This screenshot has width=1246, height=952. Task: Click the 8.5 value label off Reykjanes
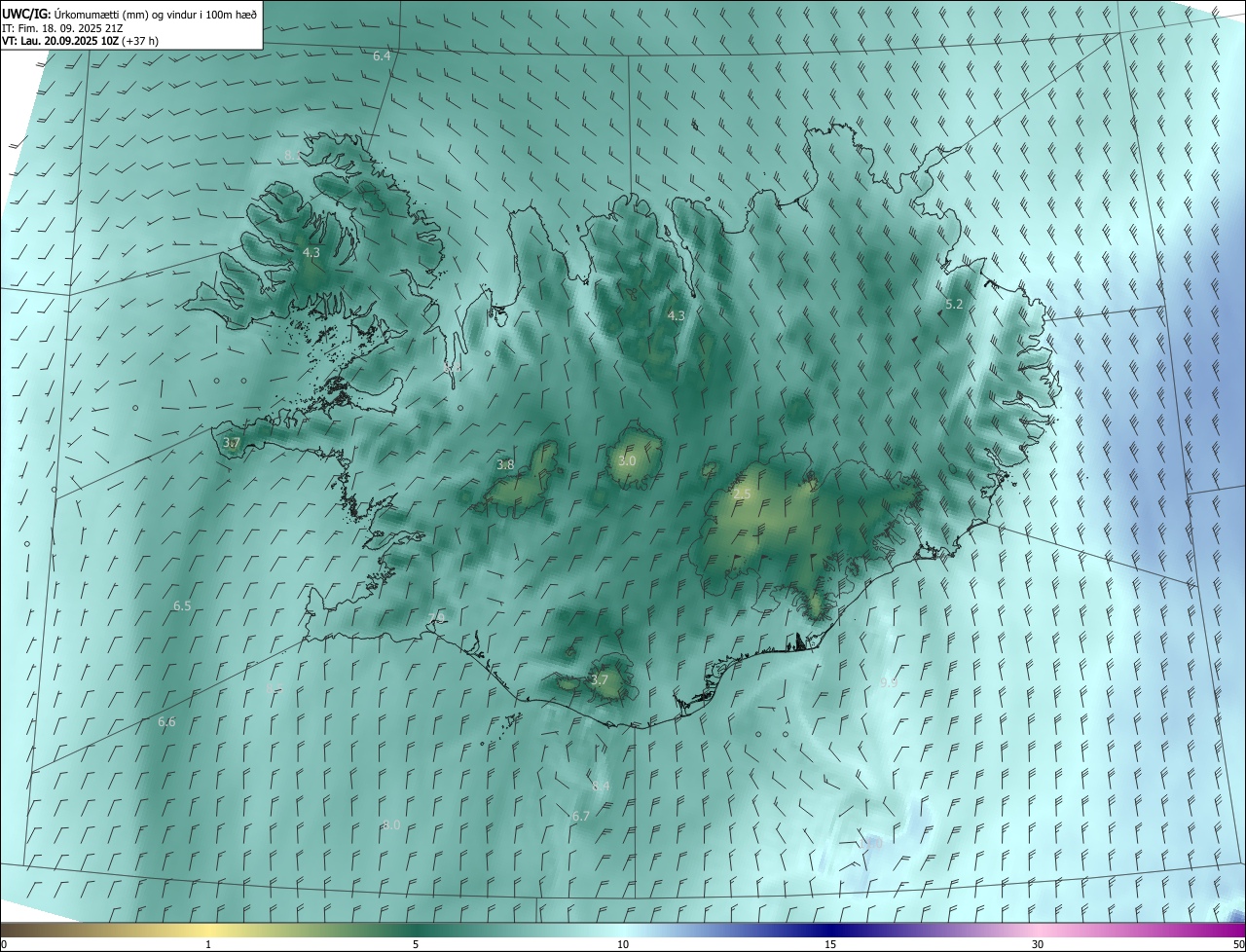point(275,688)
